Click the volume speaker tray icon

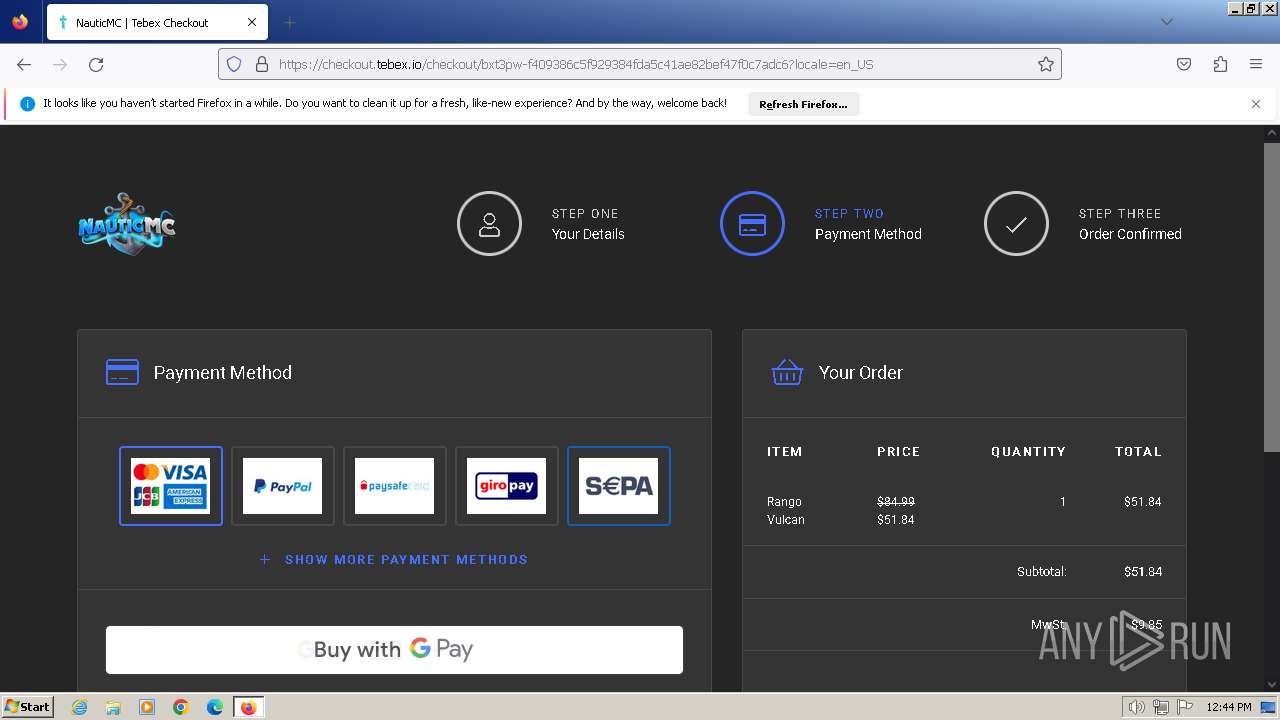(x=1136, y=707)
